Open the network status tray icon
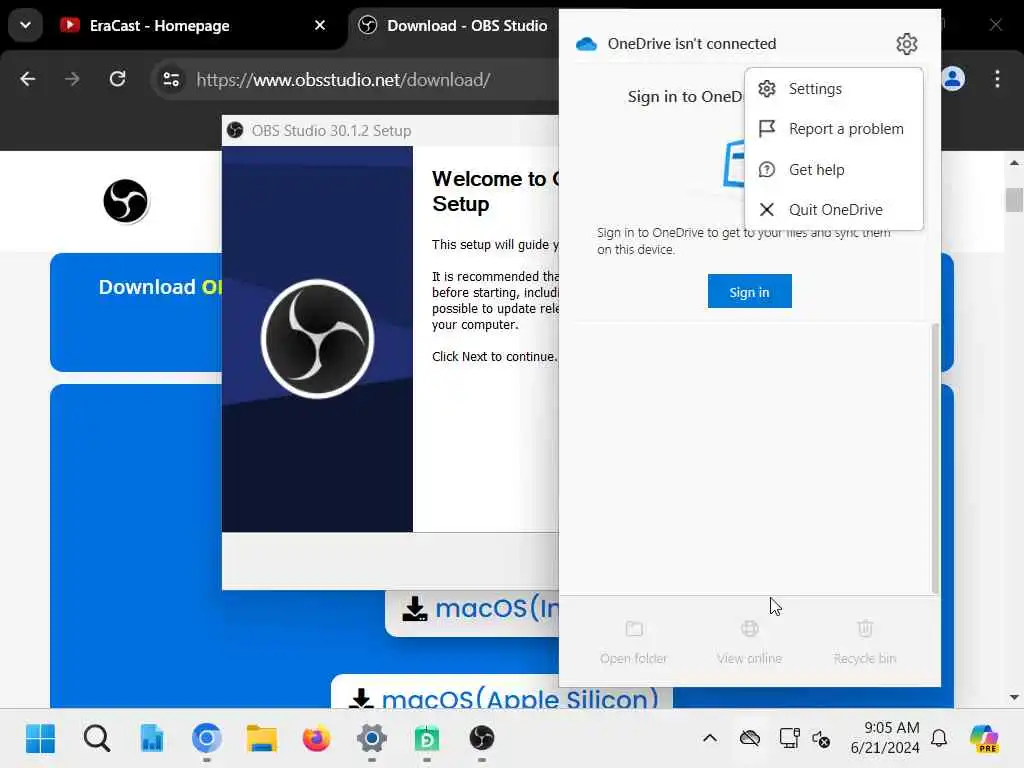Screen dimensions: 1024x768 [789, 739]
